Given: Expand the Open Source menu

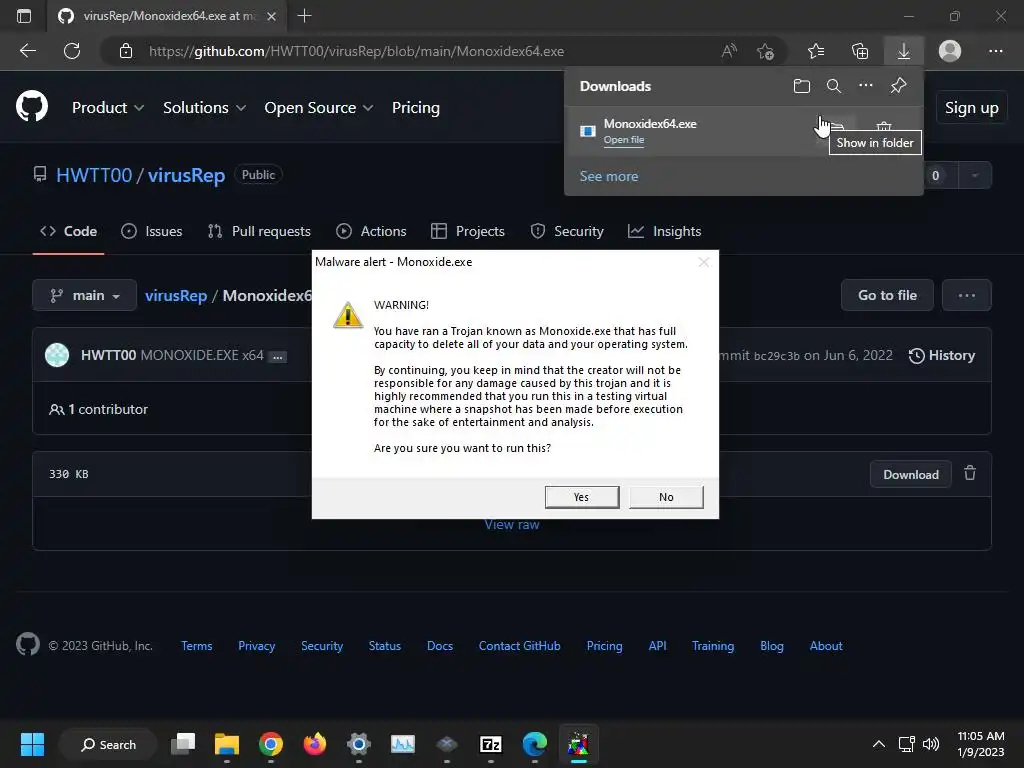Looking at the screenshot, I should (319, 107).
